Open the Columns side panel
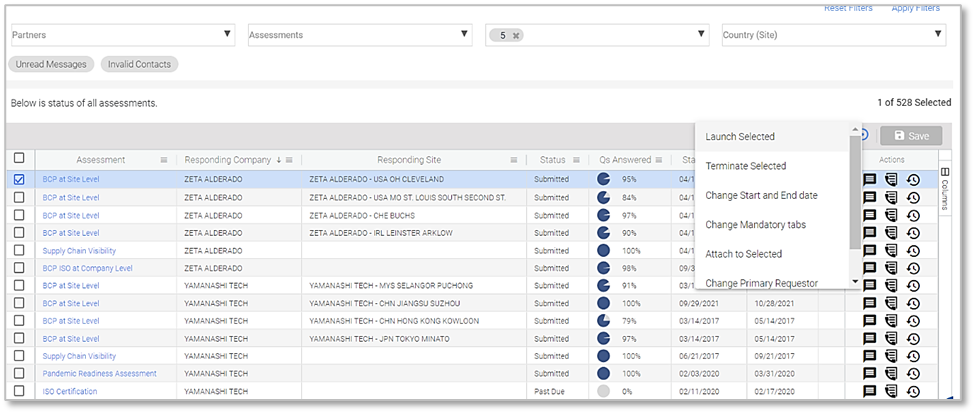This screenshot has height=414, width=975. (945, 189)
